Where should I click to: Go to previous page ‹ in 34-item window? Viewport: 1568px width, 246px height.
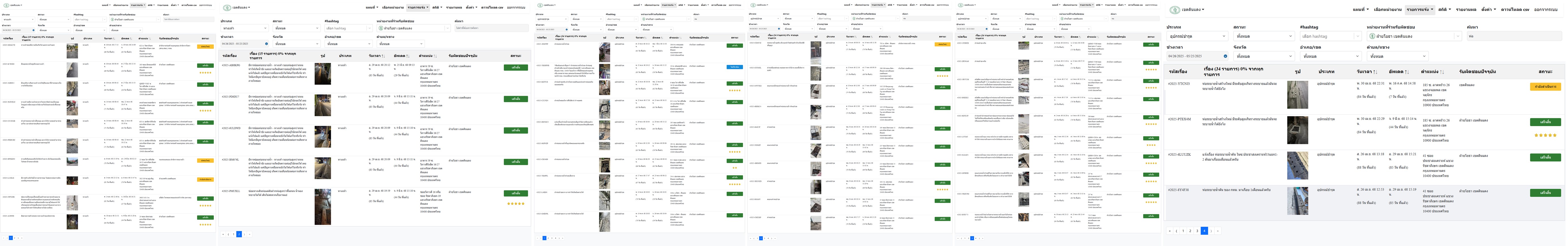1176,231
